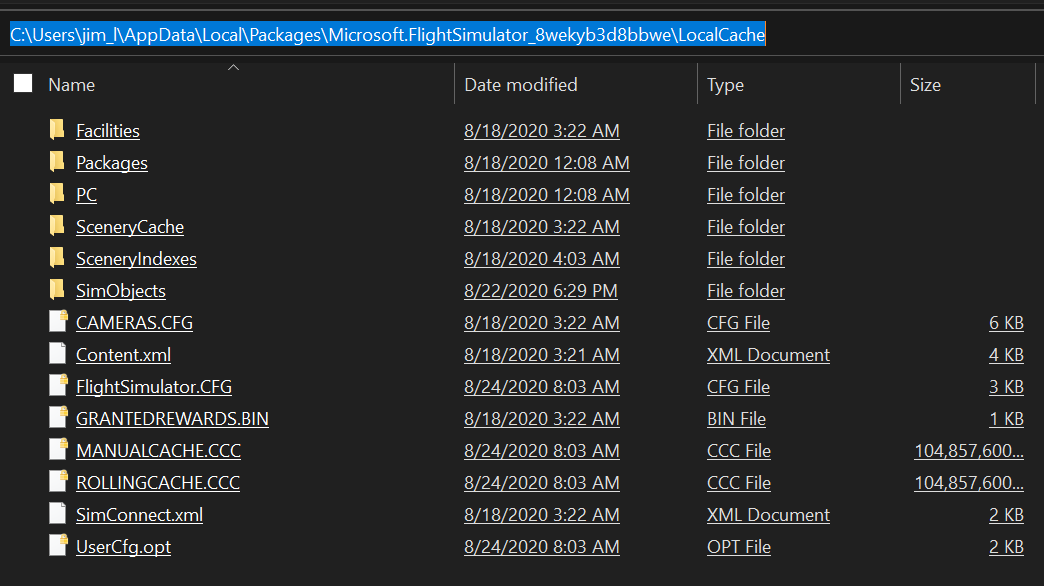Viewport: 1044px width, 586px height.
Task: Click the Content.xml file icon
Action: pos(57,355)
